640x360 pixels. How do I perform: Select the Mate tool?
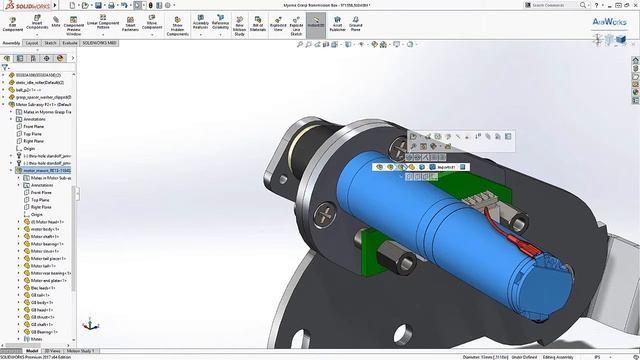(x=56, y=22)
